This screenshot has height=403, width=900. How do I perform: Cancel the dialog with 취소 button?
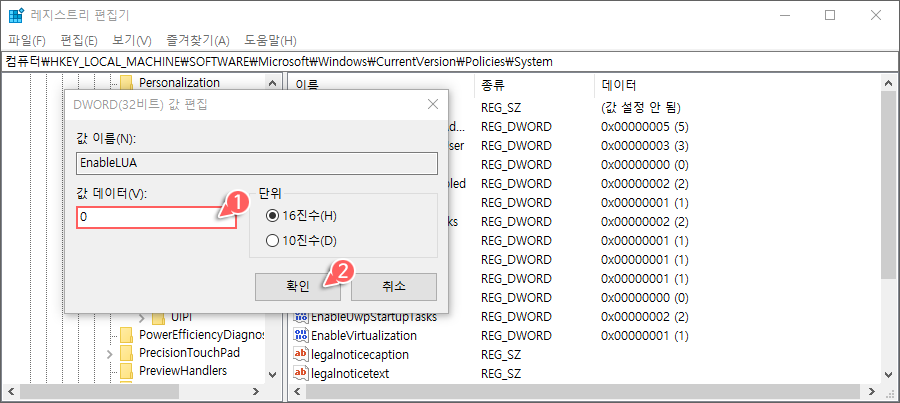(394, 287)
